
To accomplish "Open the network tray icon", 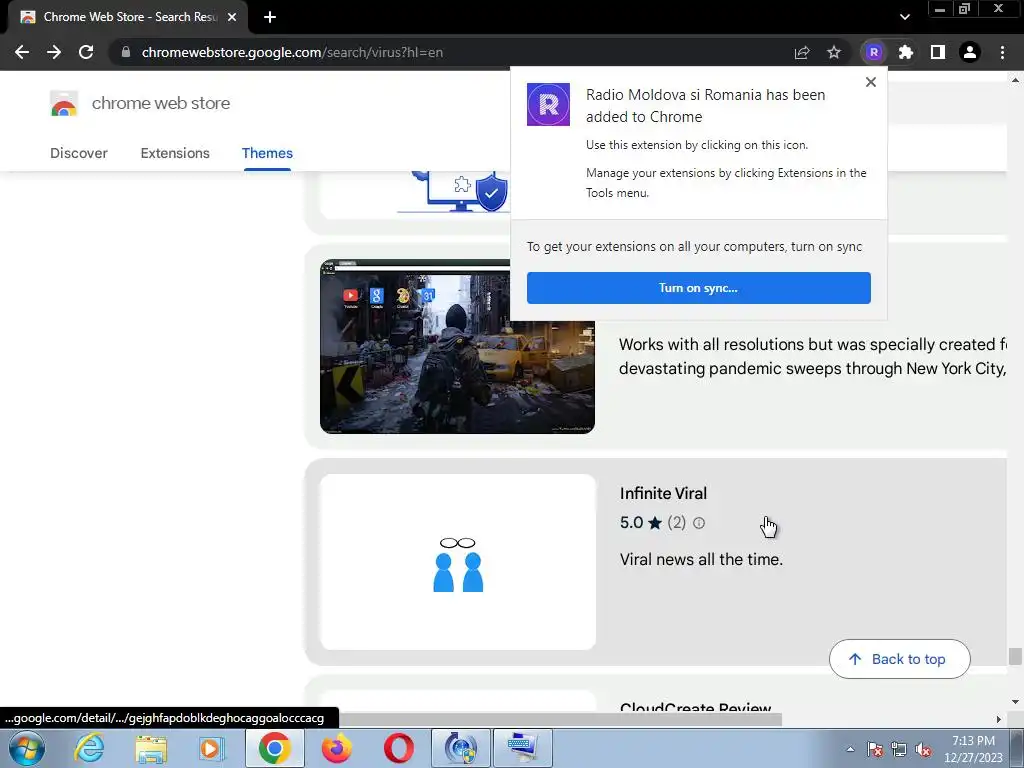I will point(899,750).
